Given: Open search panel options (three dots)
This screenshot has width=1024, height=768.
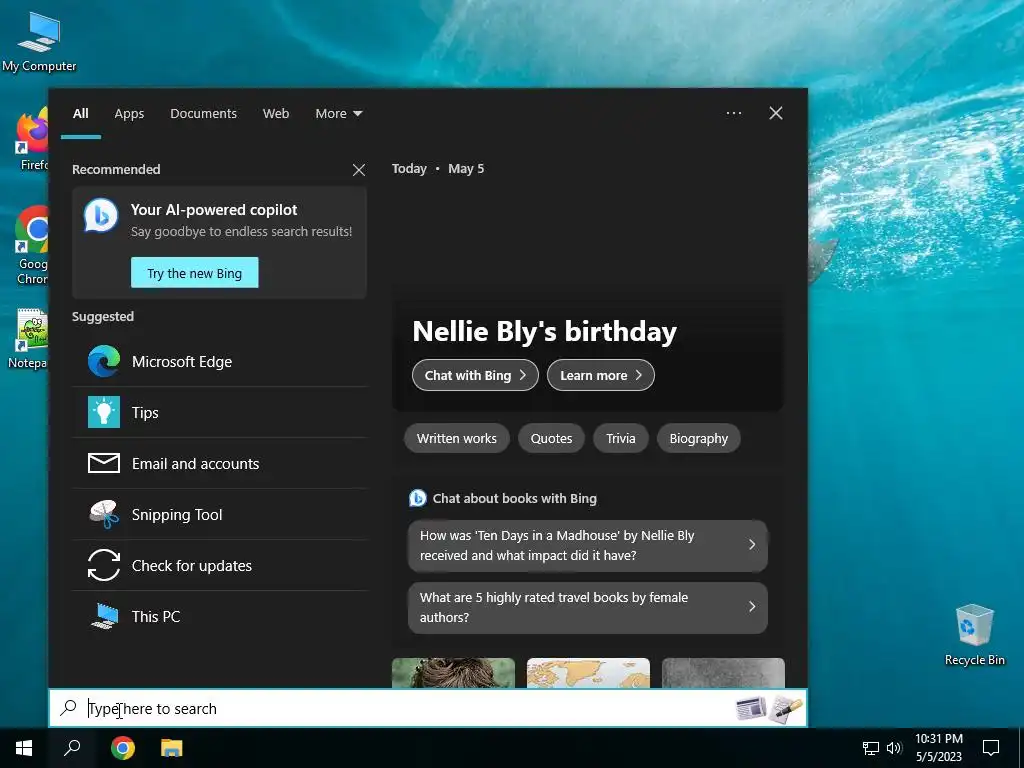Looking at the screenshot, I should pyautogui.click(x=734, y=113).
